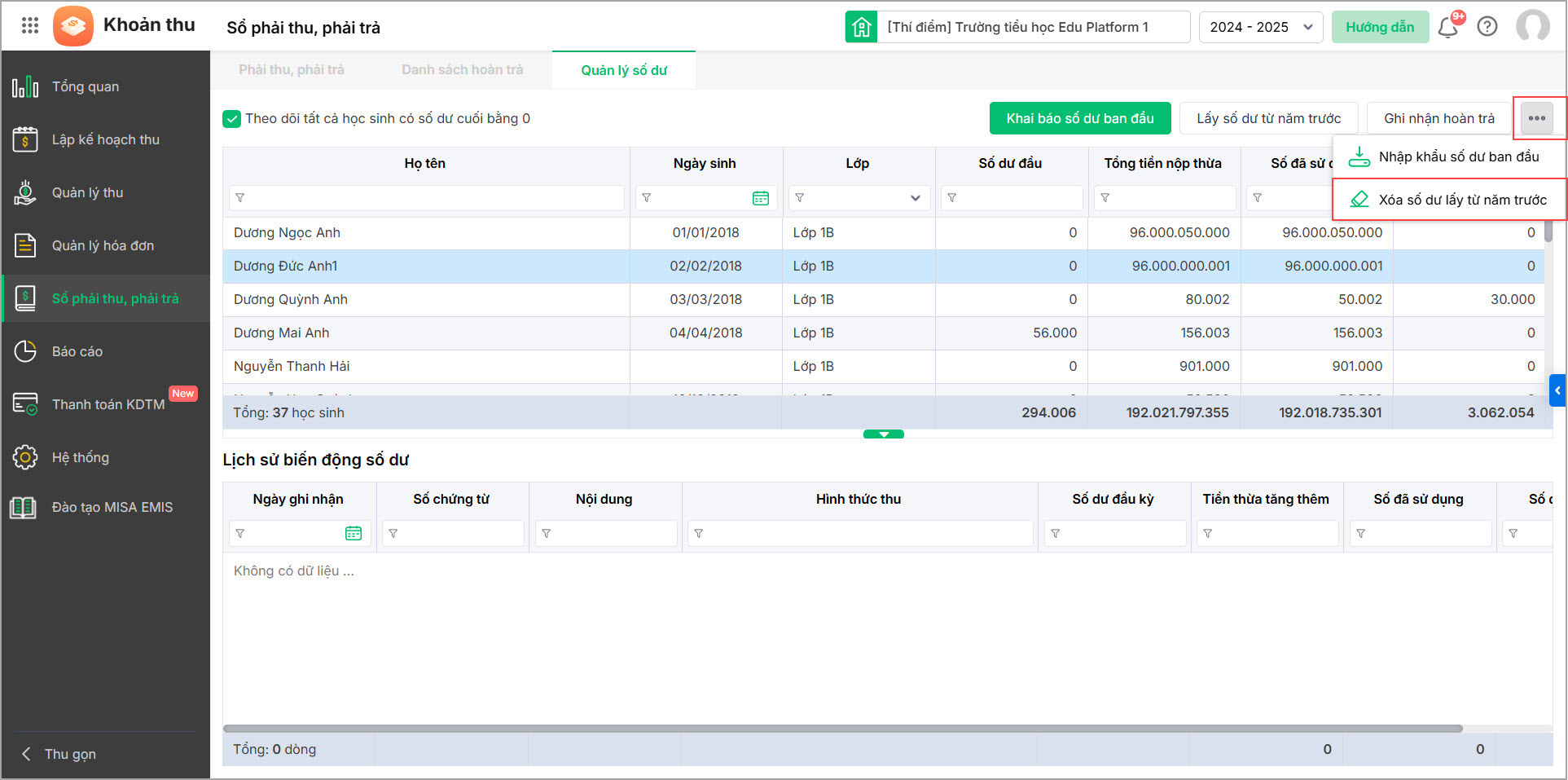Open the school name selector field
Viewport: 1568px width, 780px height.
coord(1033,27)
